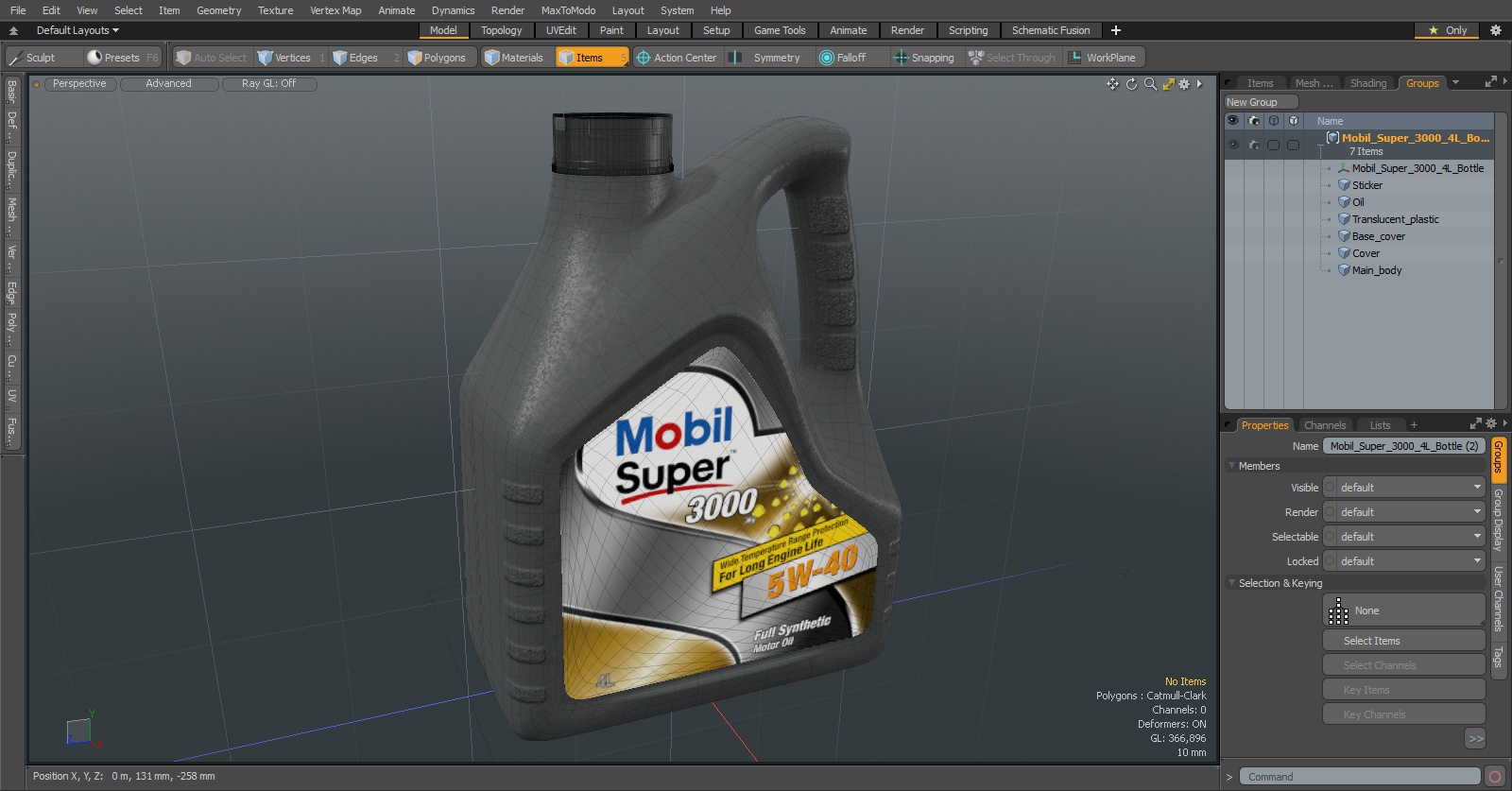1512x791 pixels.
Task: Open the viewport settings gear
Action: point(1184,84)
